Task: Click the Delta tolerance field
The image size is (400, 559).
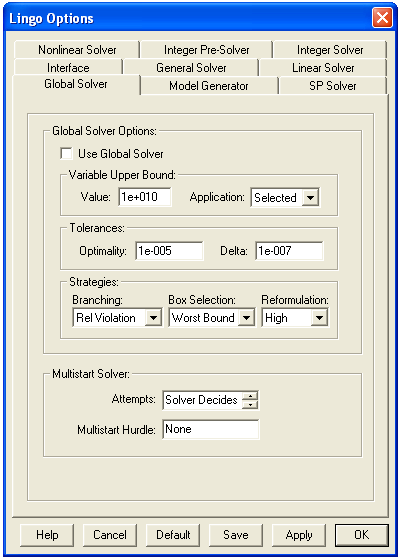Action: (289, 251)
